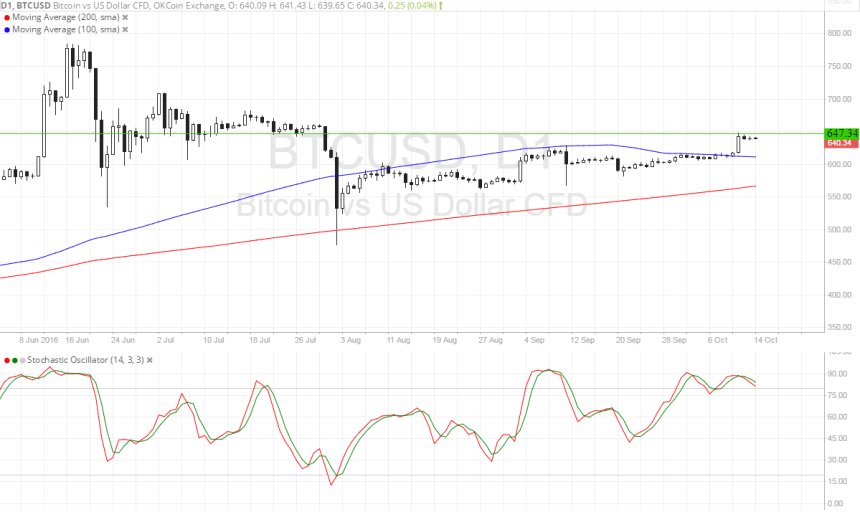Click the 12 Sep date label
This screenshot has height=512, width=860.
point(582,340)
